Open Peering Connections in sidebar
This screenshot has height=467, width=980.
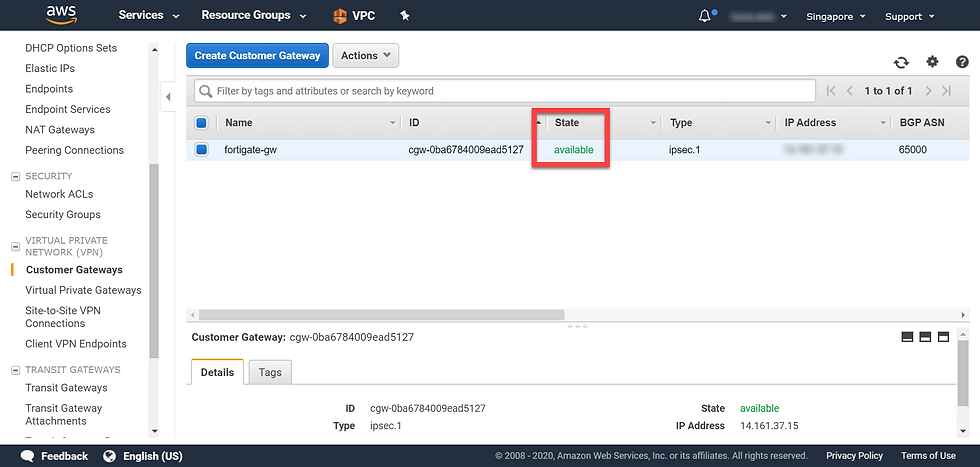click(x=74, y=150)
